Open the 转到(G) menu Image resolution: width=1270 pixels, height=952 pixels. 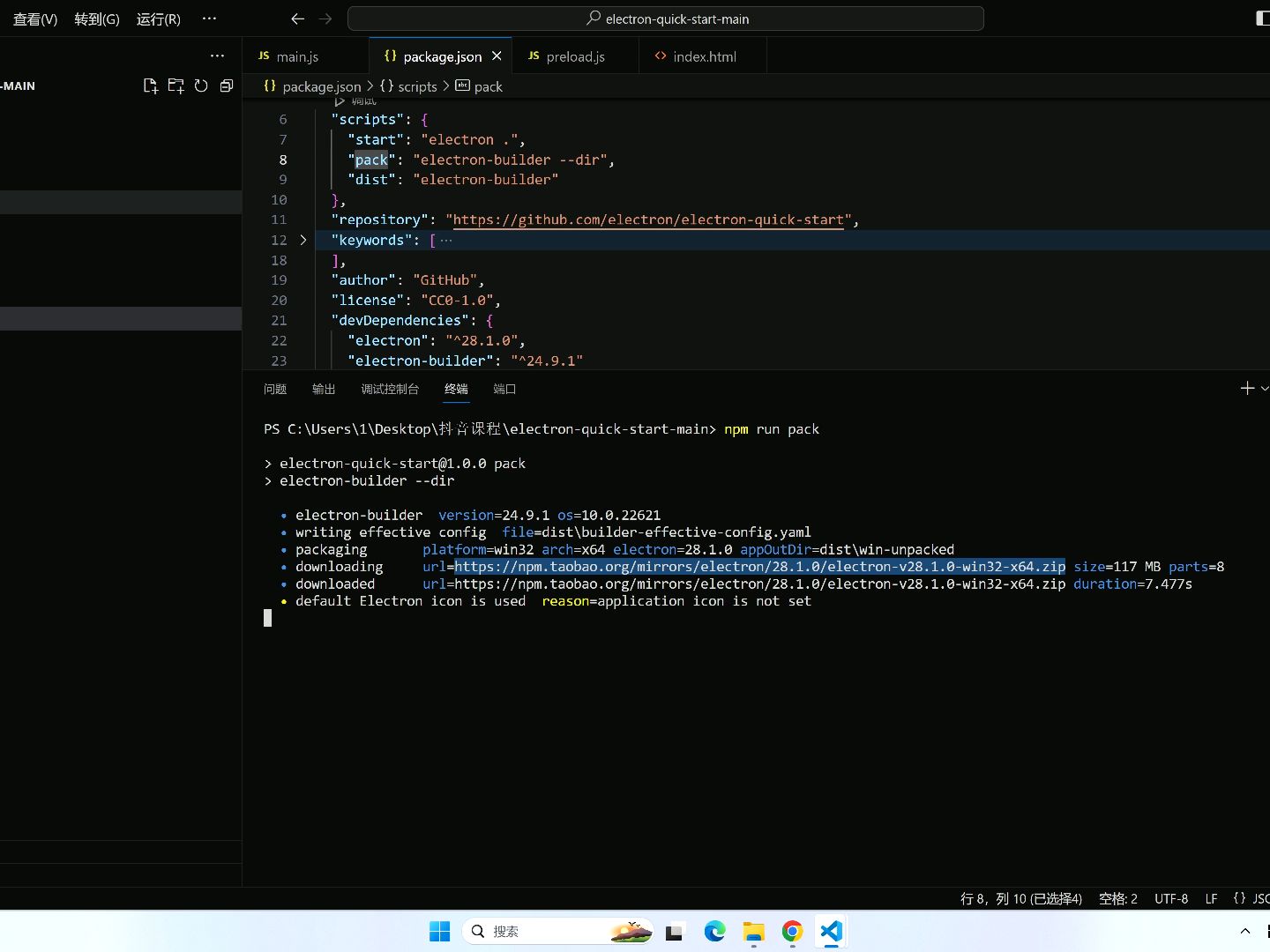pyautogui.click(x=97, y=19)
